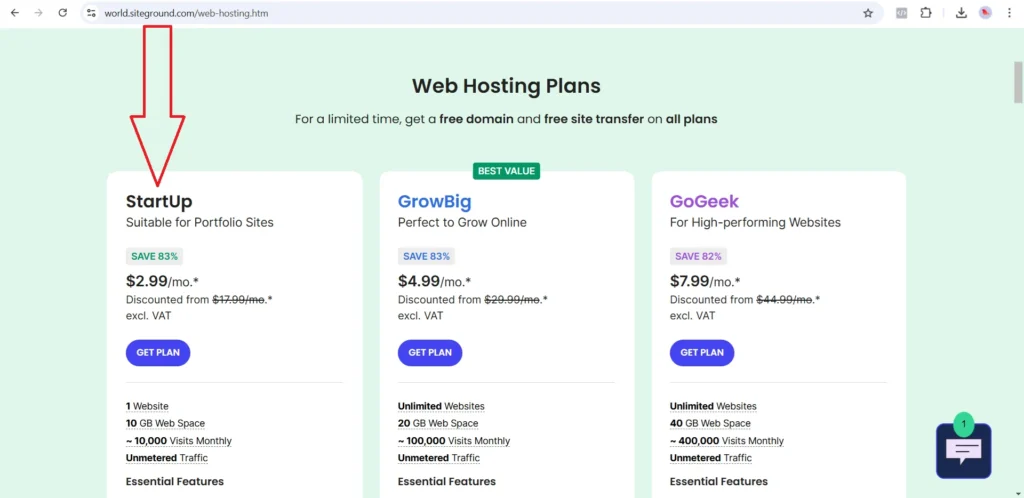Click StartUp Essential Features heading

174,482
